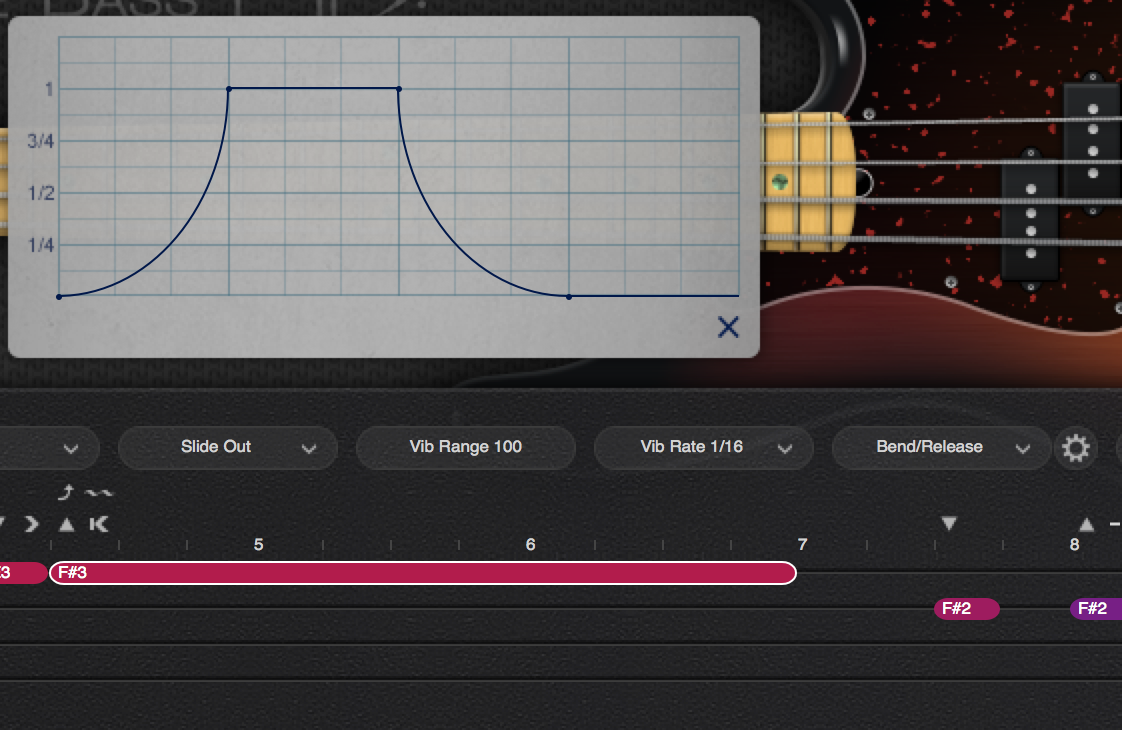
Task: Click the rewind-to-start icon near the triangle
Action: (100, 523)
